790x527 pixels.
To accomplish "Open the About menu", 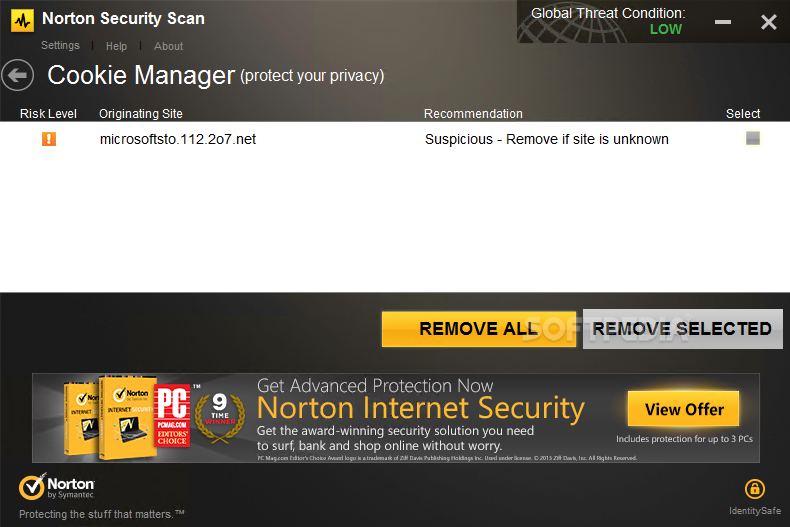I will (168, 46).
